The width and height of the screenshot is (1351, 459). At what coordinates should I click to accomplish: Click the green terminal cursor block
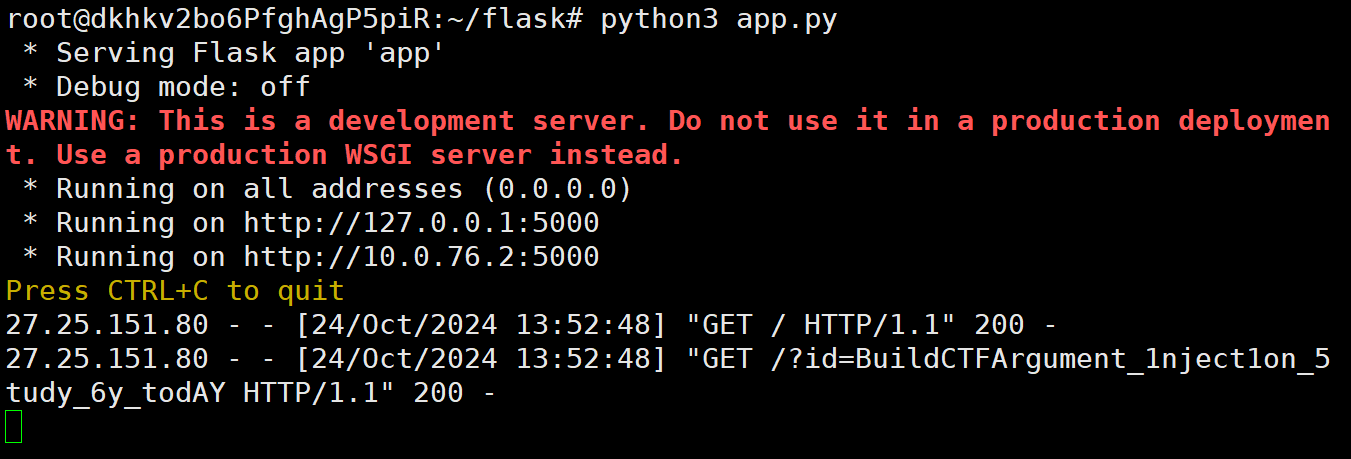coord(13,426)
